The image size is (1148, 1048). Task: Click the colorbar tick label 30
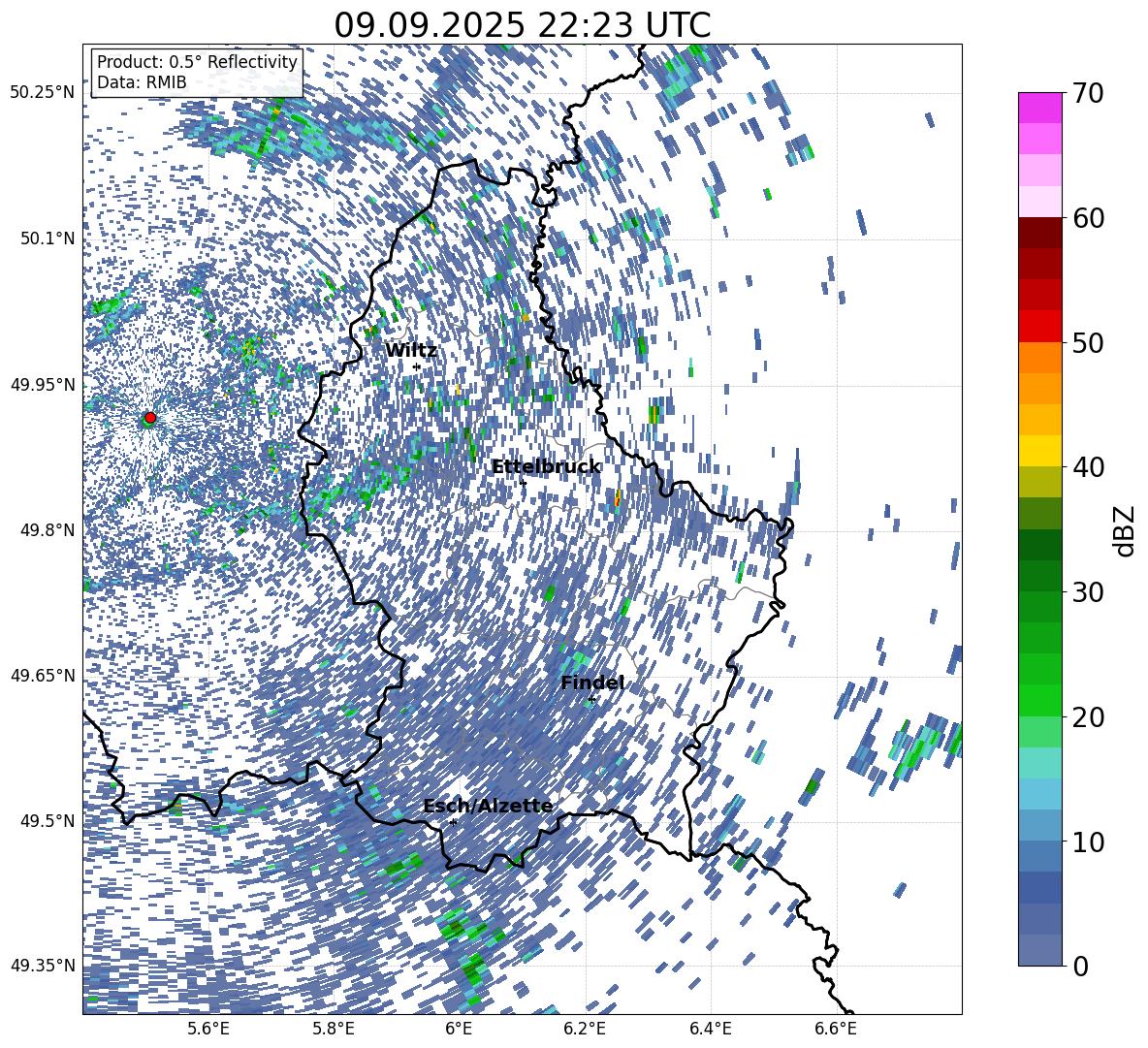click(x=1088, y=592)
